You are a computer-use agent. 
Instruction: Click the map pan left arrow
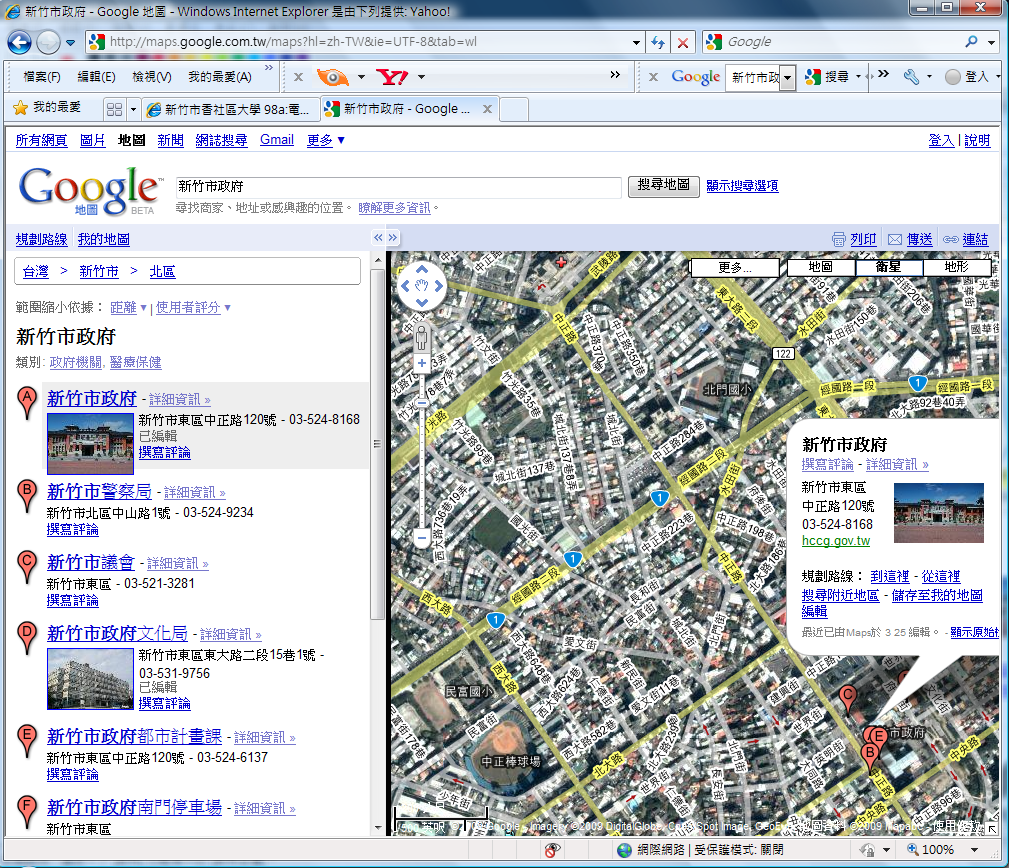pyautogui.click(x=405, y=286)
